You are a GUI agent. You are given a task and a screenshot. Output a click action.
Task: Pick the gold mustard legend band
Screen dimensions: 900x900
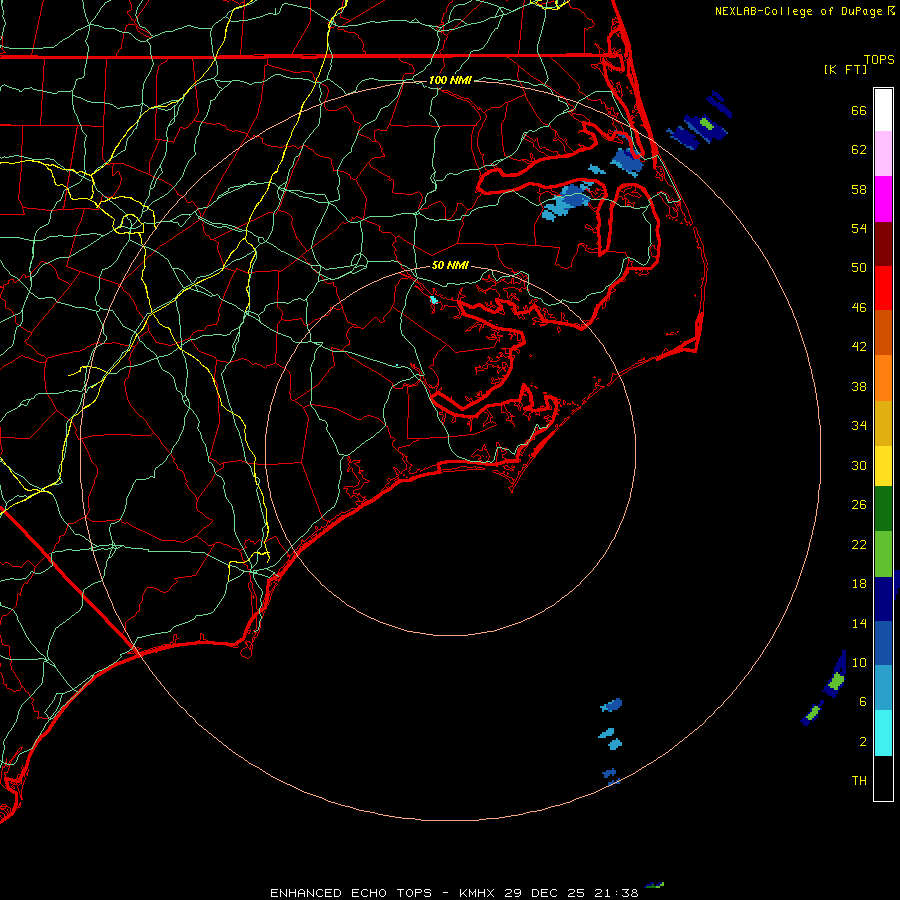[x=883, y=423]
